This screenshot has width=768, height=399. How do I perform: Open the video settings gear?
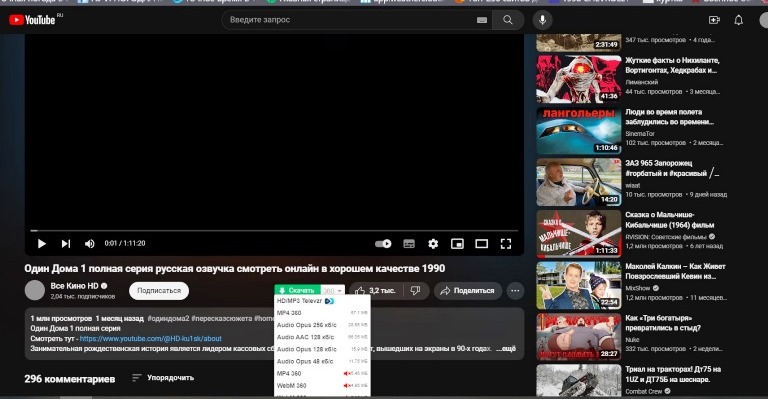point(433,243)
